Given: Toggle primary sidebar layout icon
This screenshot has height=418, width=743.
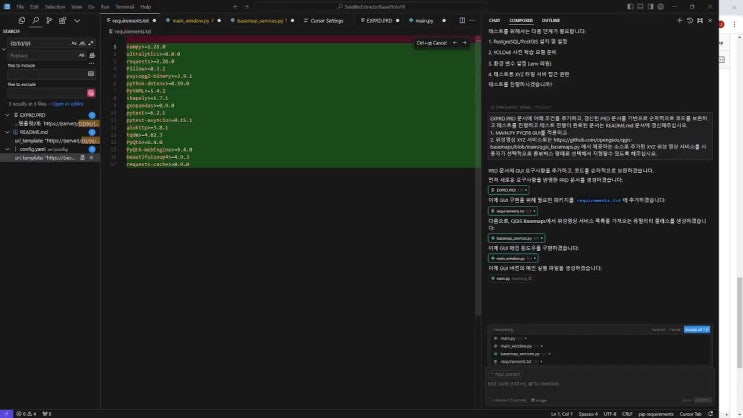Looking at the screenshot, I should pos(630,7).
